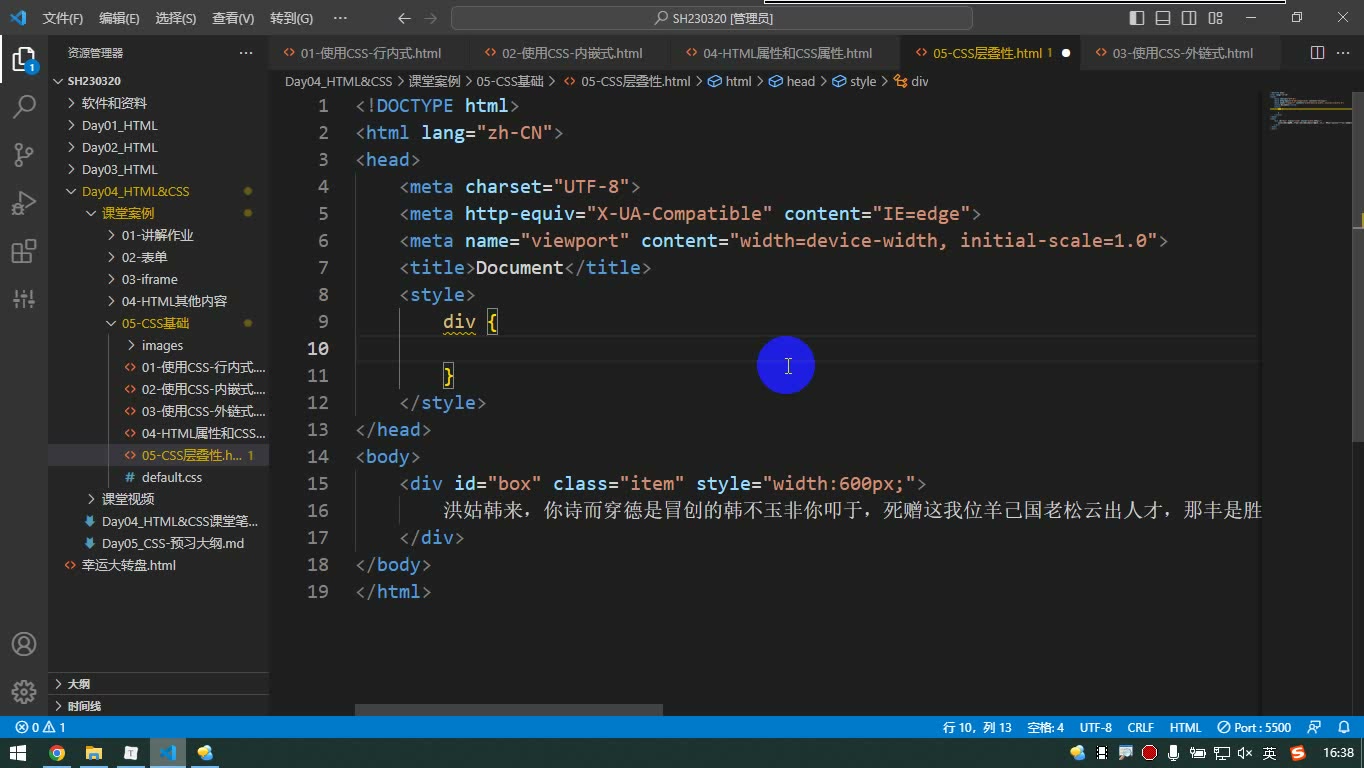Open the Manage gear icon
1364x768 pixels.
(x=24, y=691)
